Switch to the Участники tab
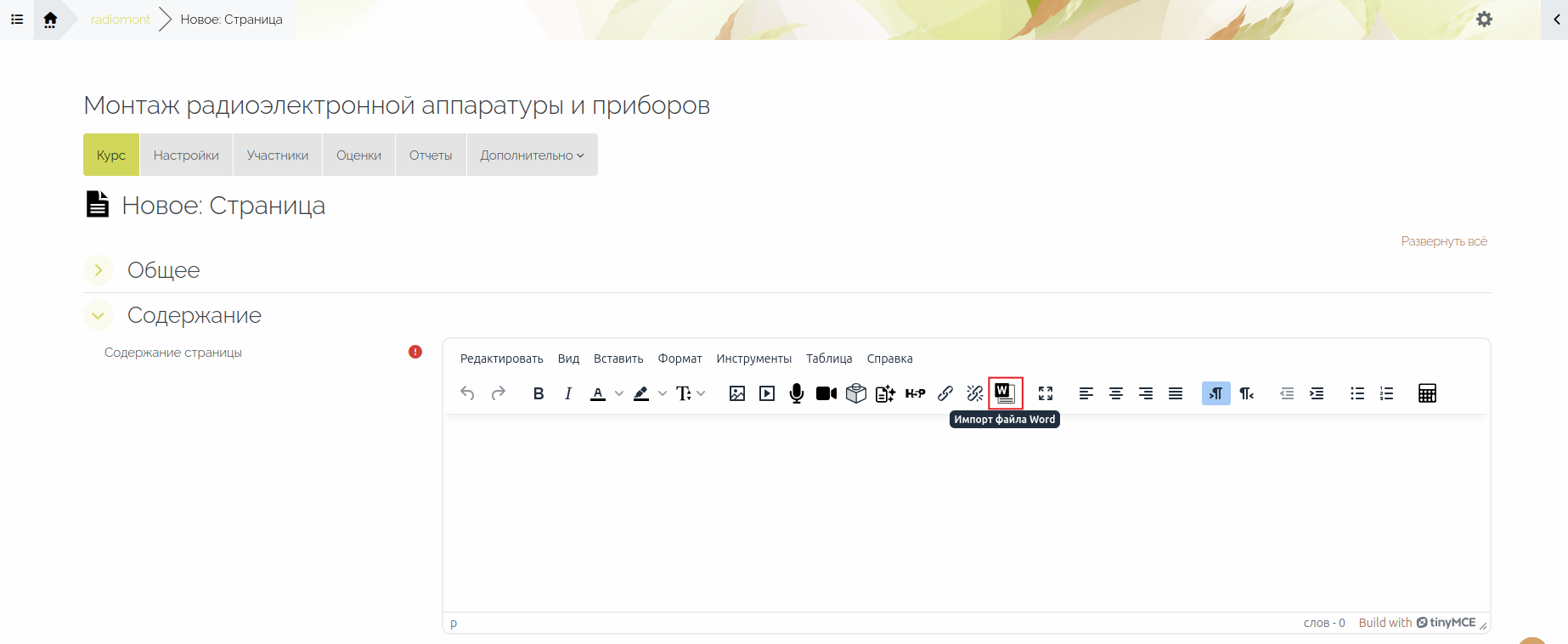The height and width of the screenshot is (644, 1568). point(277,155)
